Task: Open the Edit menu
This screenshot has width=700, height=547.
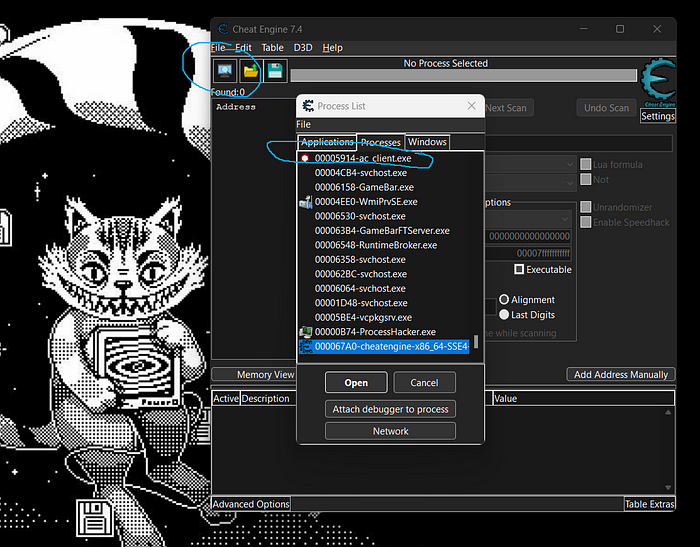Action: coord(243,47)
